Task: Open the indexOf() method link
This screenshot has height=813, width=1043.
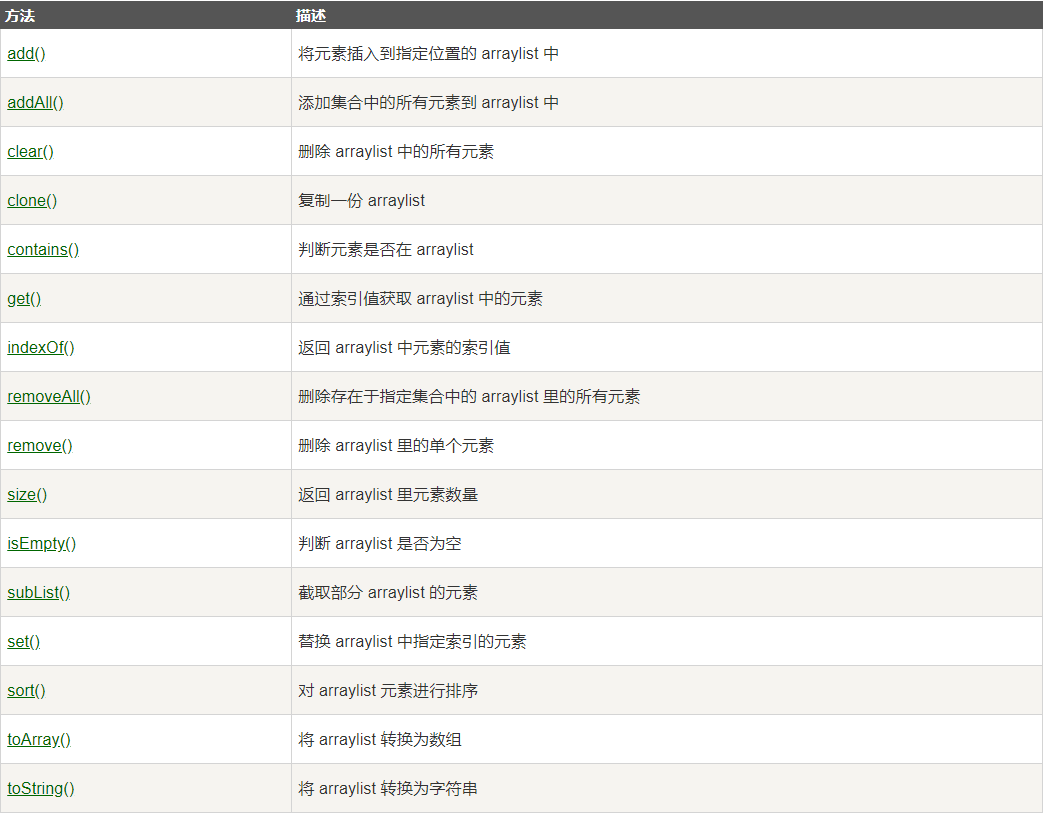Action: click(41, 347)
